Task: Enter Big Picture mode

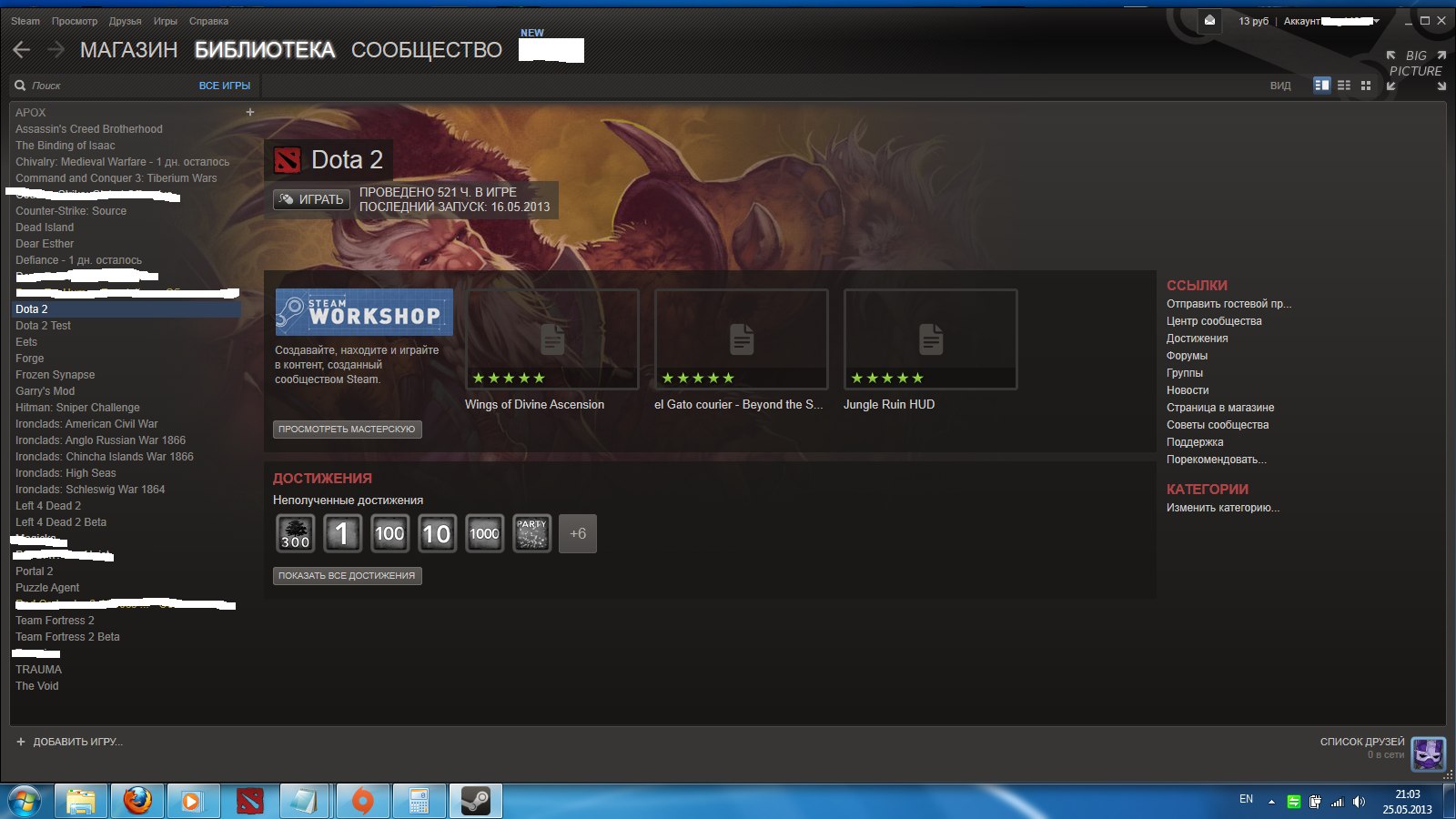Action: click(x=1416, y=70)
